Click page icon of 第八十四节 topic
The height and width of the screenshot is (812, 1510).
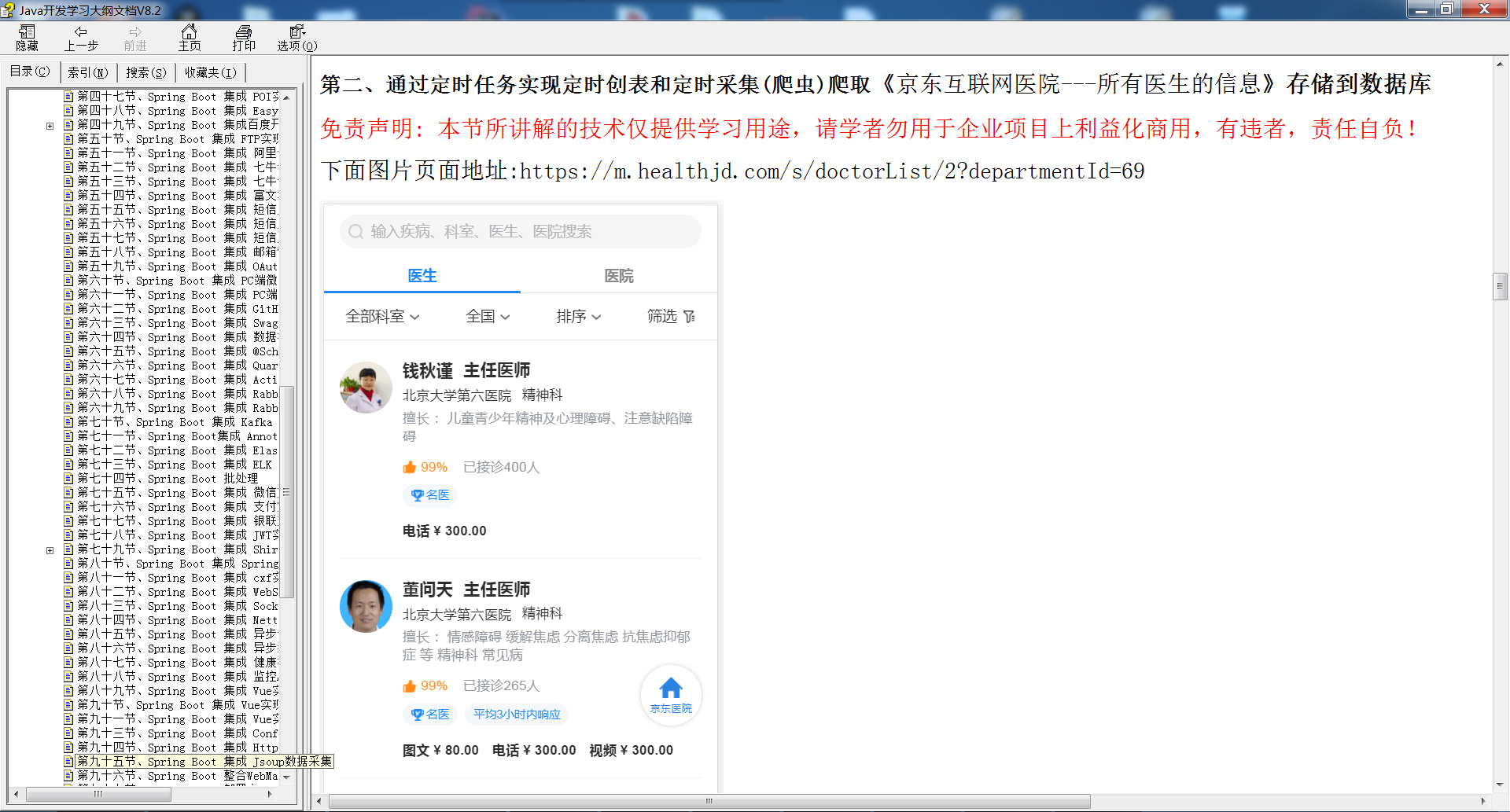(x=68, y=620)
